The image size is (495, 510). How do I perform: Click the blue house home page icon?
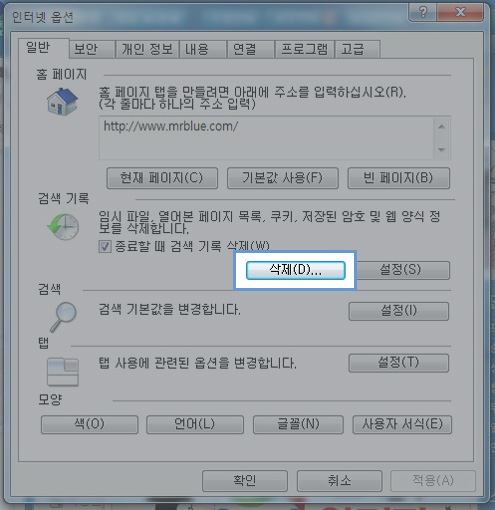tap(62, 102)
